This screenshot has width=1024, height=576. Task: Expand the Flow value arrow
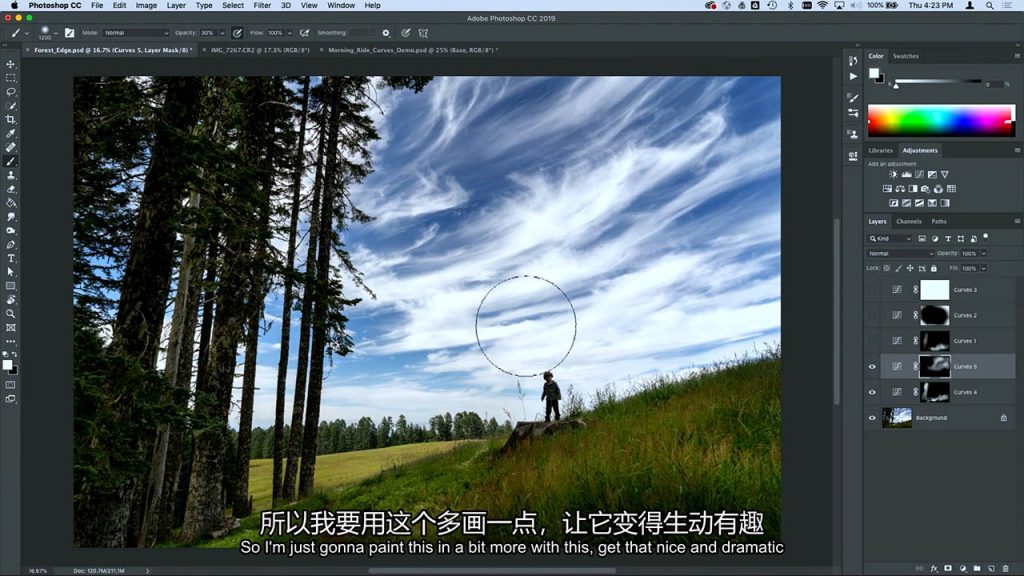[x=289, y=33]
